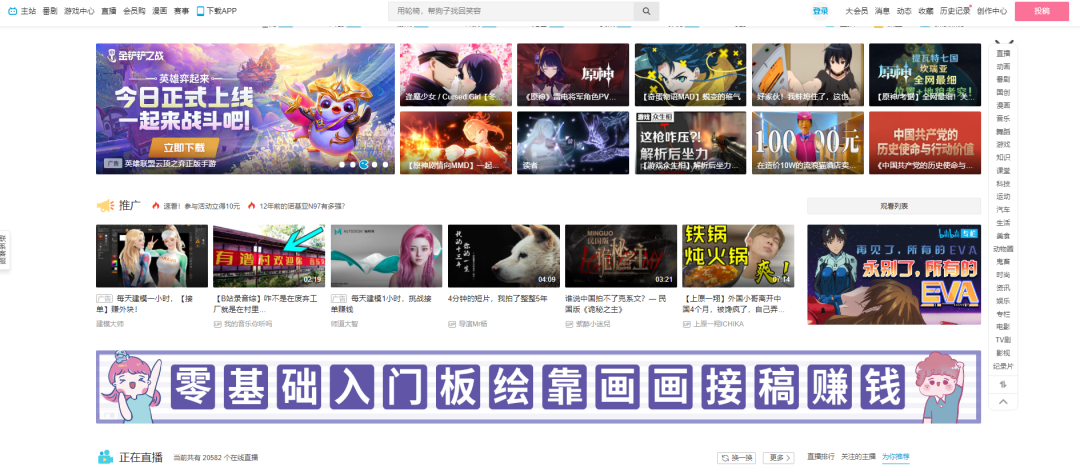
Task: Jump to 纪录片 in the right sidebar
Action: 1003,366
